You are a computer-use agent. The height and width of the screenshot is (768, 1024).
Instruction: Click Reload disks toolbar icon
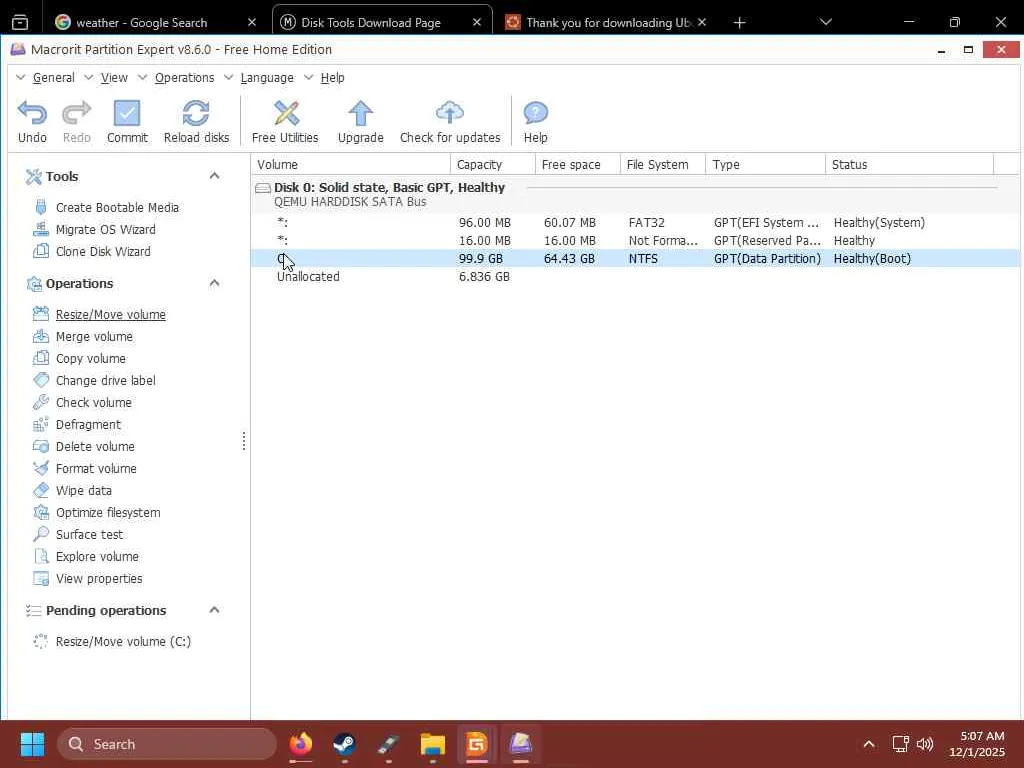[x=196, y=114]
